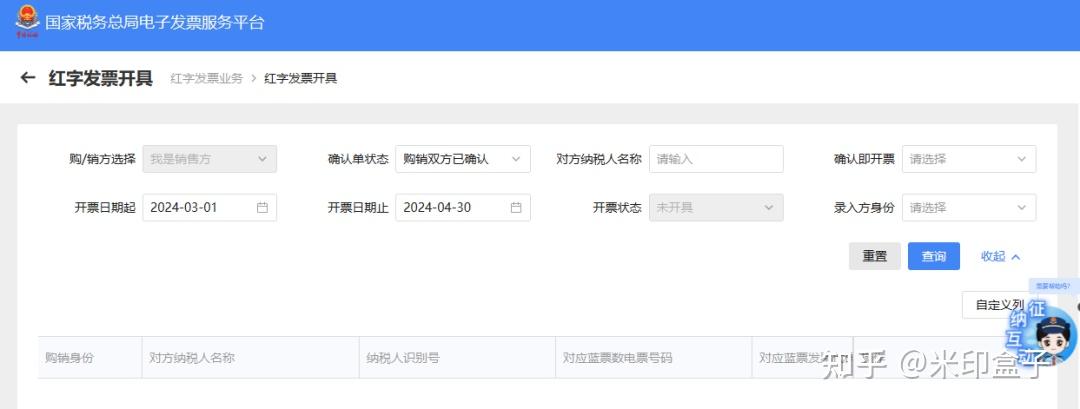This screenshot has width=1080, height=409.
Task: Click 红字发票开具 breadcrumb item
Action: pos(300,78)
